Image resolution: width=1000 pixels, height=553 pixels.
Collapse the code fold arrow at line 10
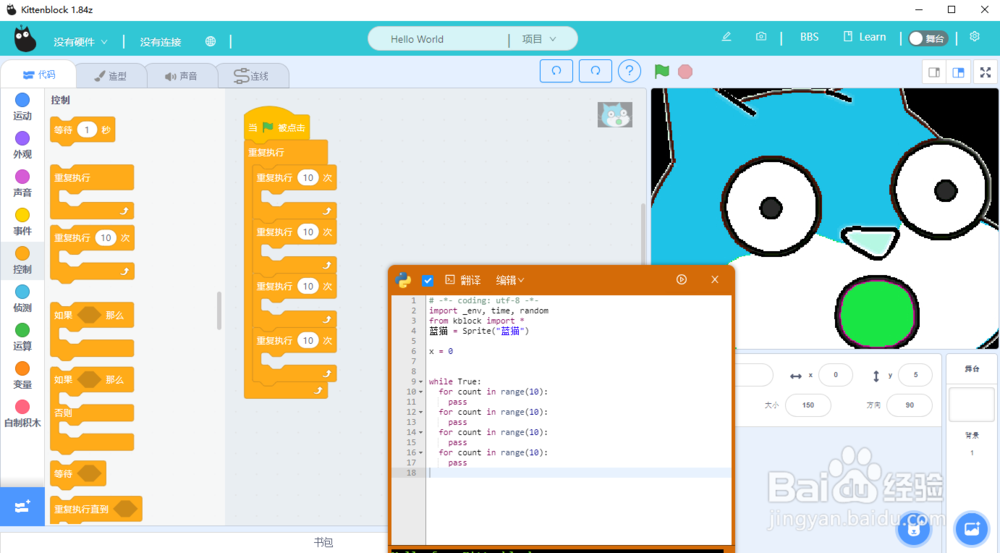(x=421, y=392)
